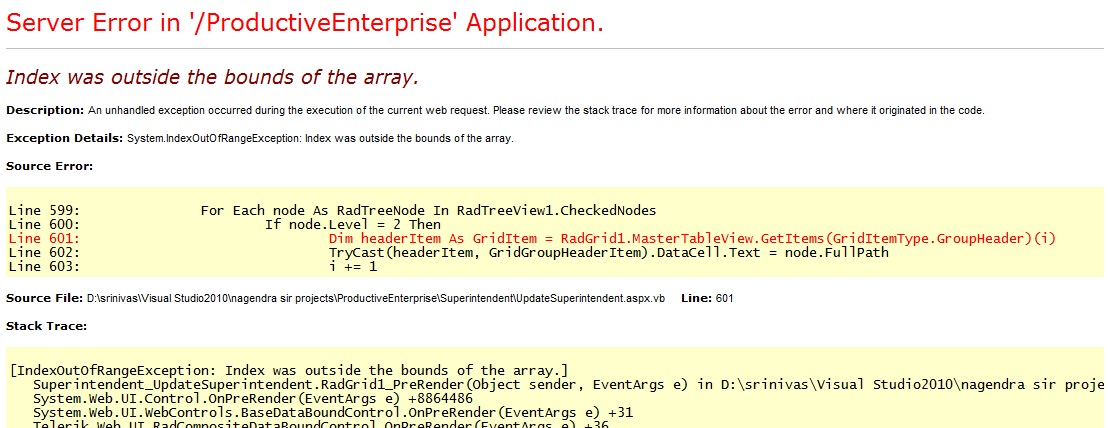Select the italic 'Index was outside the bounds' message
The image size is (1108, 428).
pyautogui.click(x=212, y=78)
